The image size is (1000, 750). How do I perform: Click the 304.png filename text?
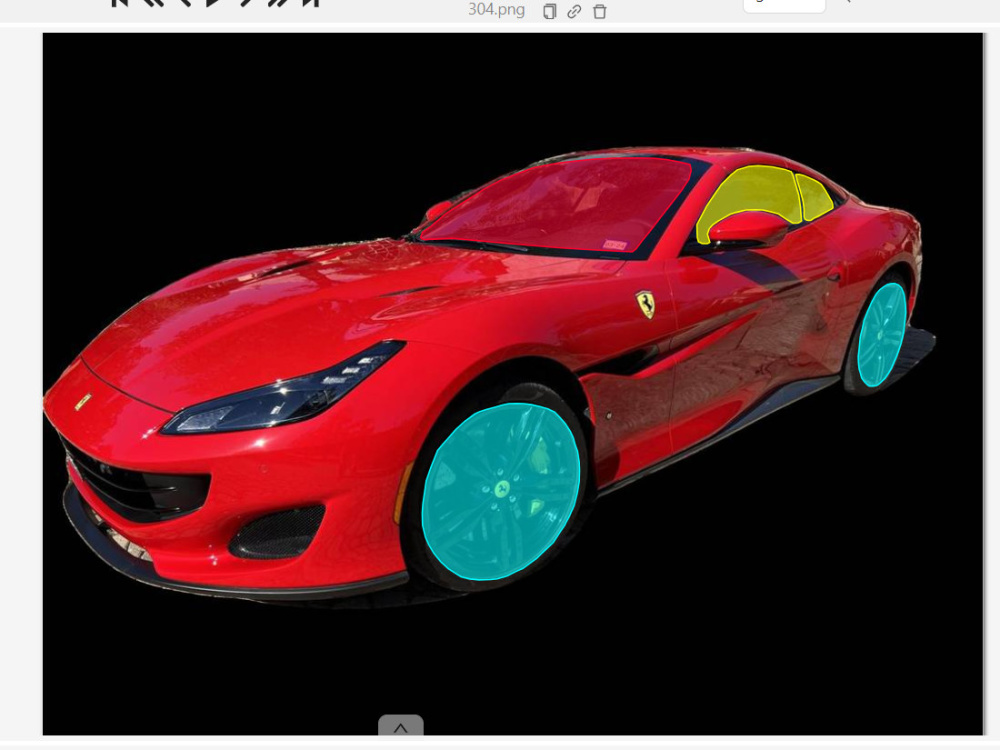pos(496,10)
